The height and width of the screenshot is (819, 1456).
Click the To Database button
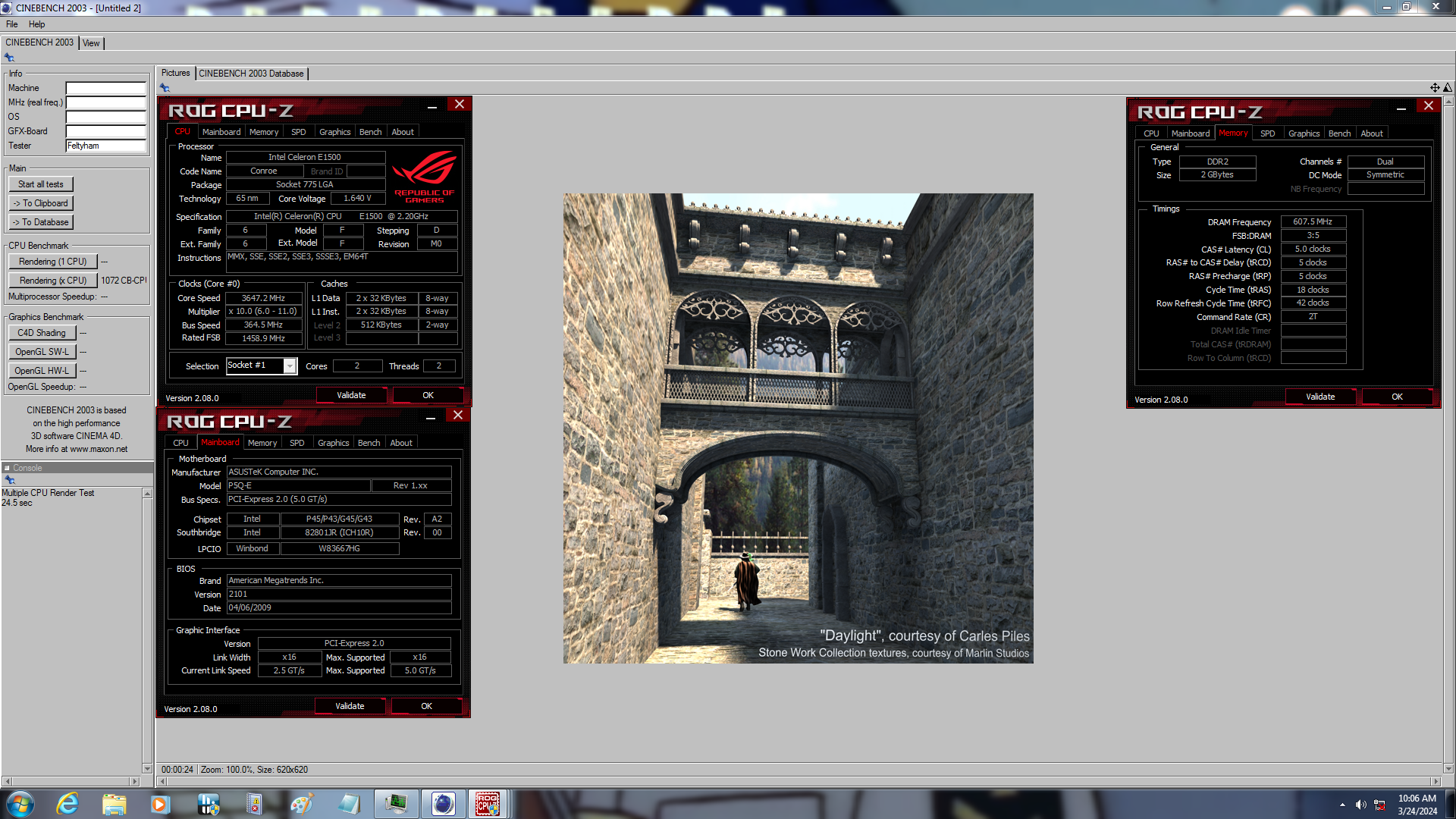[41, 222]
